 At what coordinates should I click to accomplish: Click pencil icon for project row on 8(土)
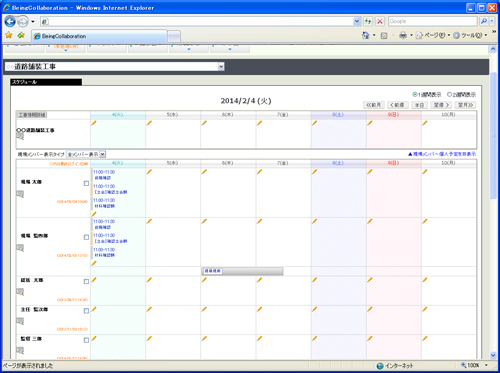coord(314,123)
